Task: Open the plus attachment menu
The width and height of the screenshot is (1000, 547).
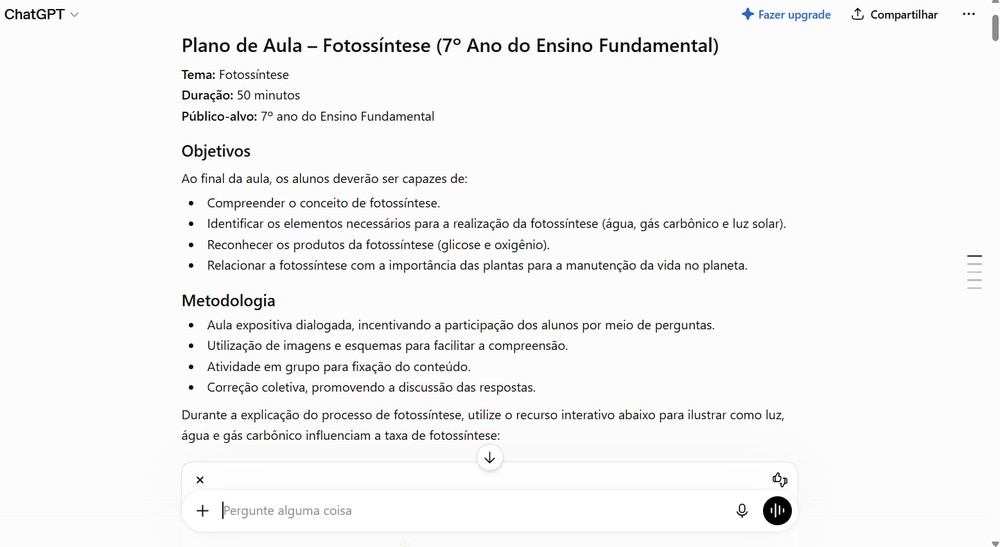Action: tap(202, 511)
